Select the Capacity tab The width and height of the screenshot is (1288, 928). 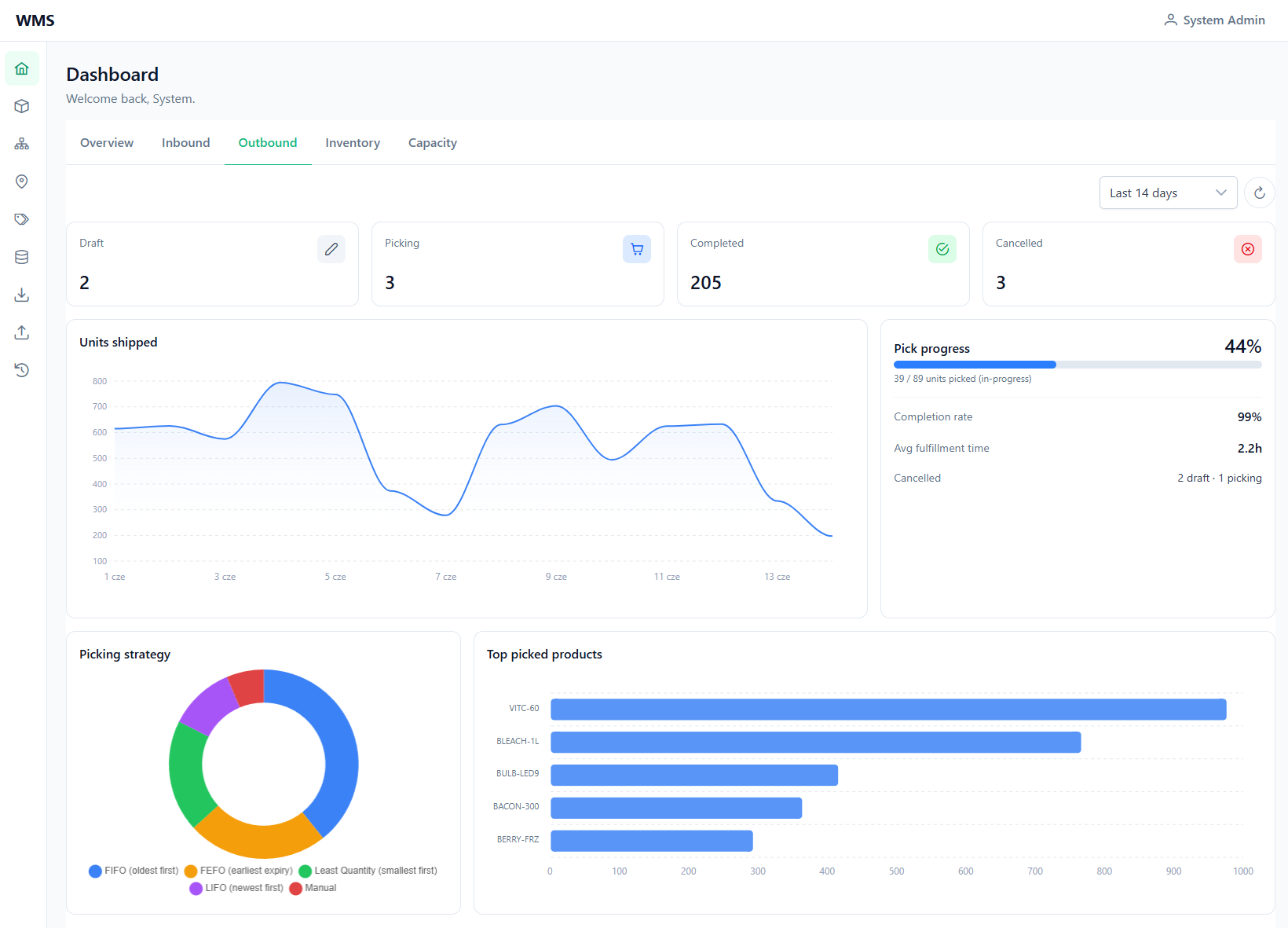433,143
